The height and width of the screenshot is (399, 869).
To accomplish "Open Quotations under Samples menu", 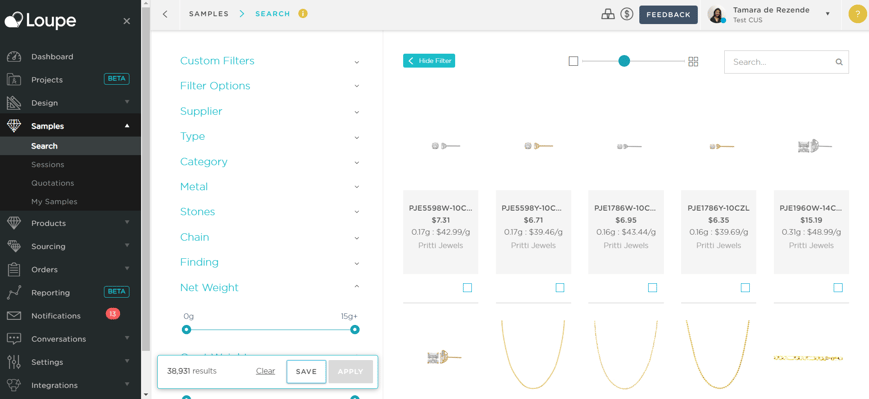I will pyautogui.click(x=53, y=183).
